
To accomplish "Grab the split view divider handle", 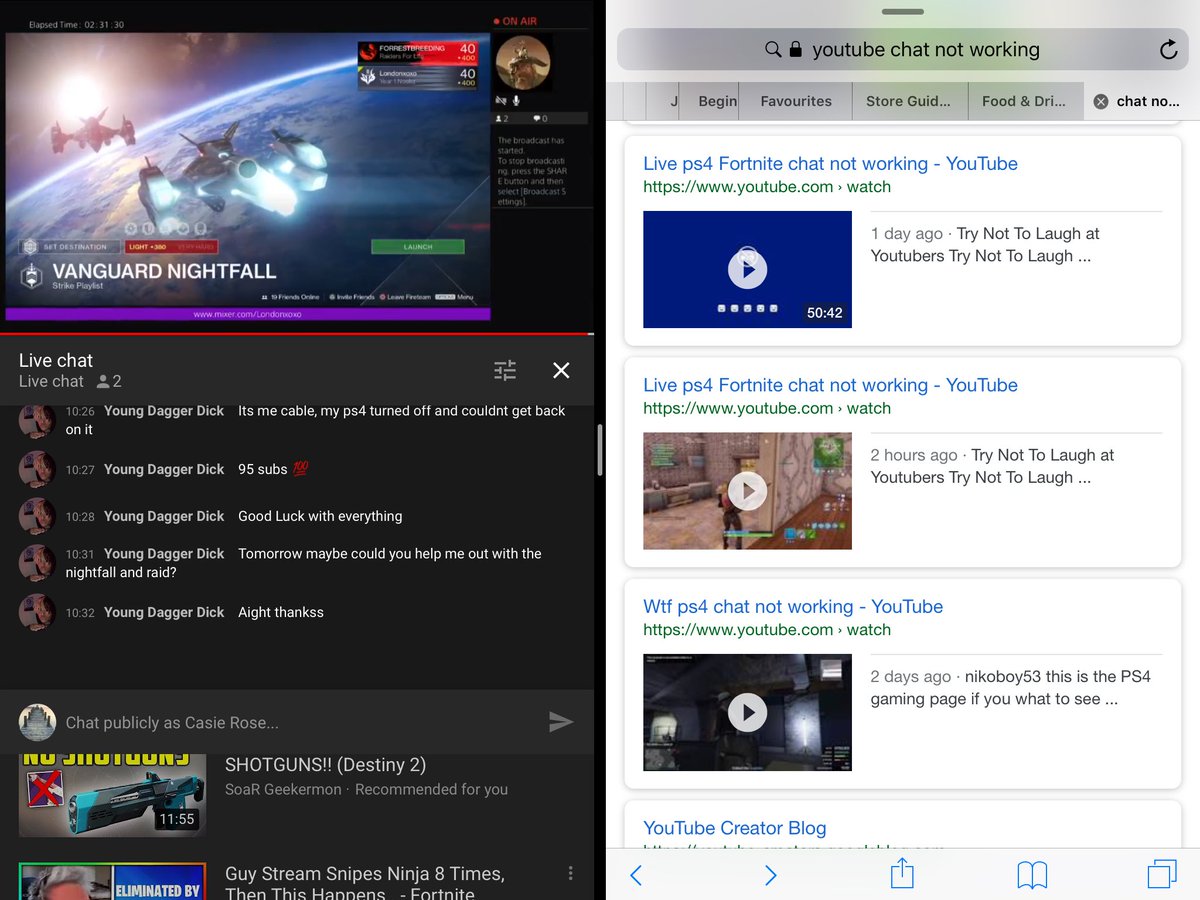I will (600, 450).
